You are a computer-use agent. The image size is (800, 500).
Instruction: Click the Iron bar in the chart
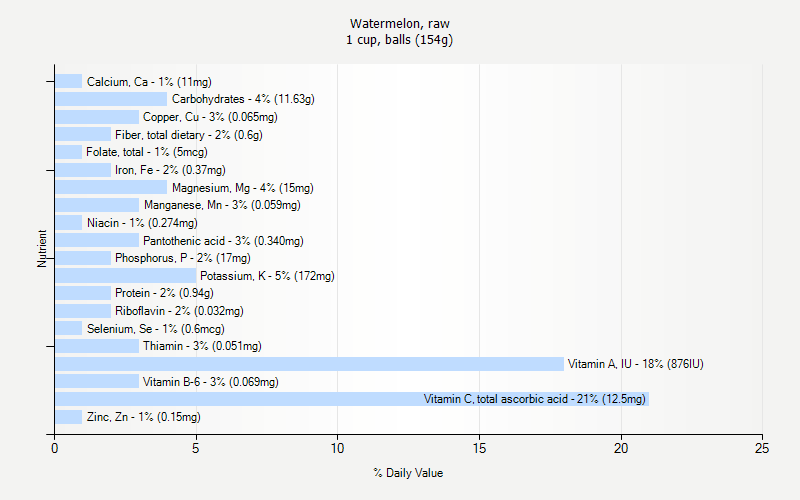point(83,170)
